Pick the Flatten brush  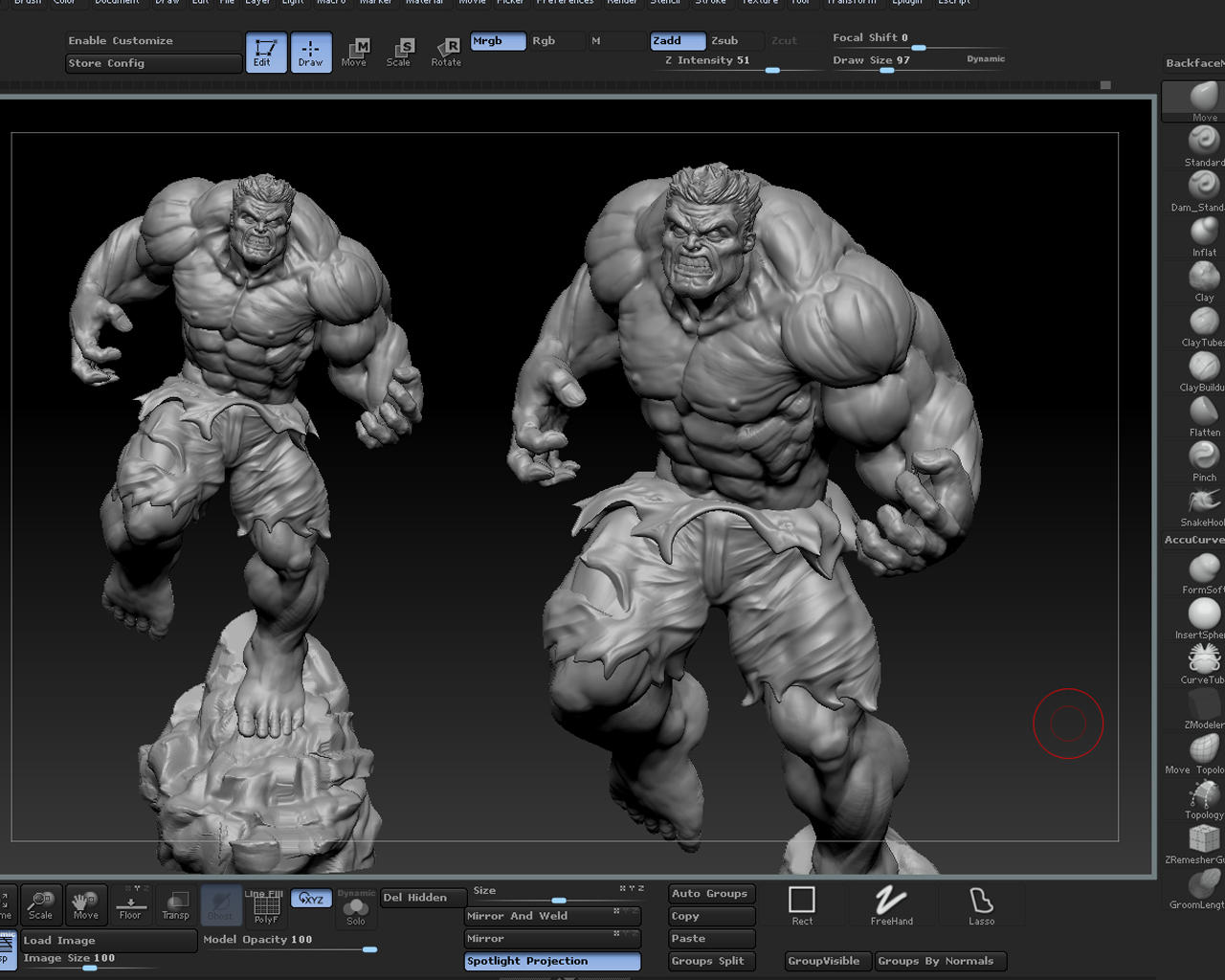1203,416
